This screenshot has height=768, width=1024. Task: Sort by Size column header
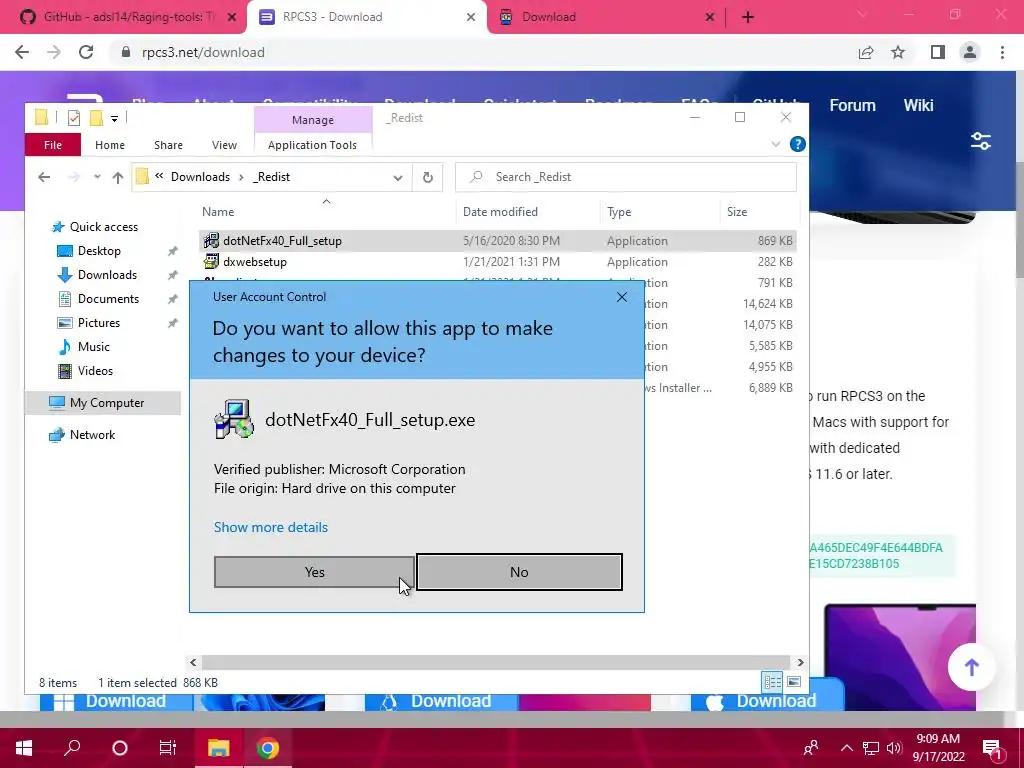[x=737, y=212]
